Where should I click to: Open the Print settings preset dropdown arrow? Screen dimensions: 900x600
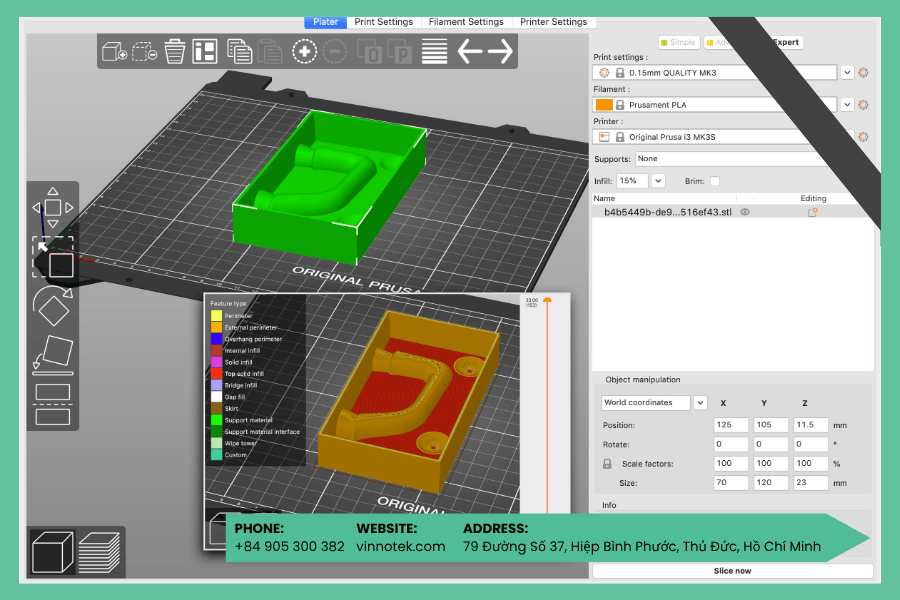[x=847, y=73]
